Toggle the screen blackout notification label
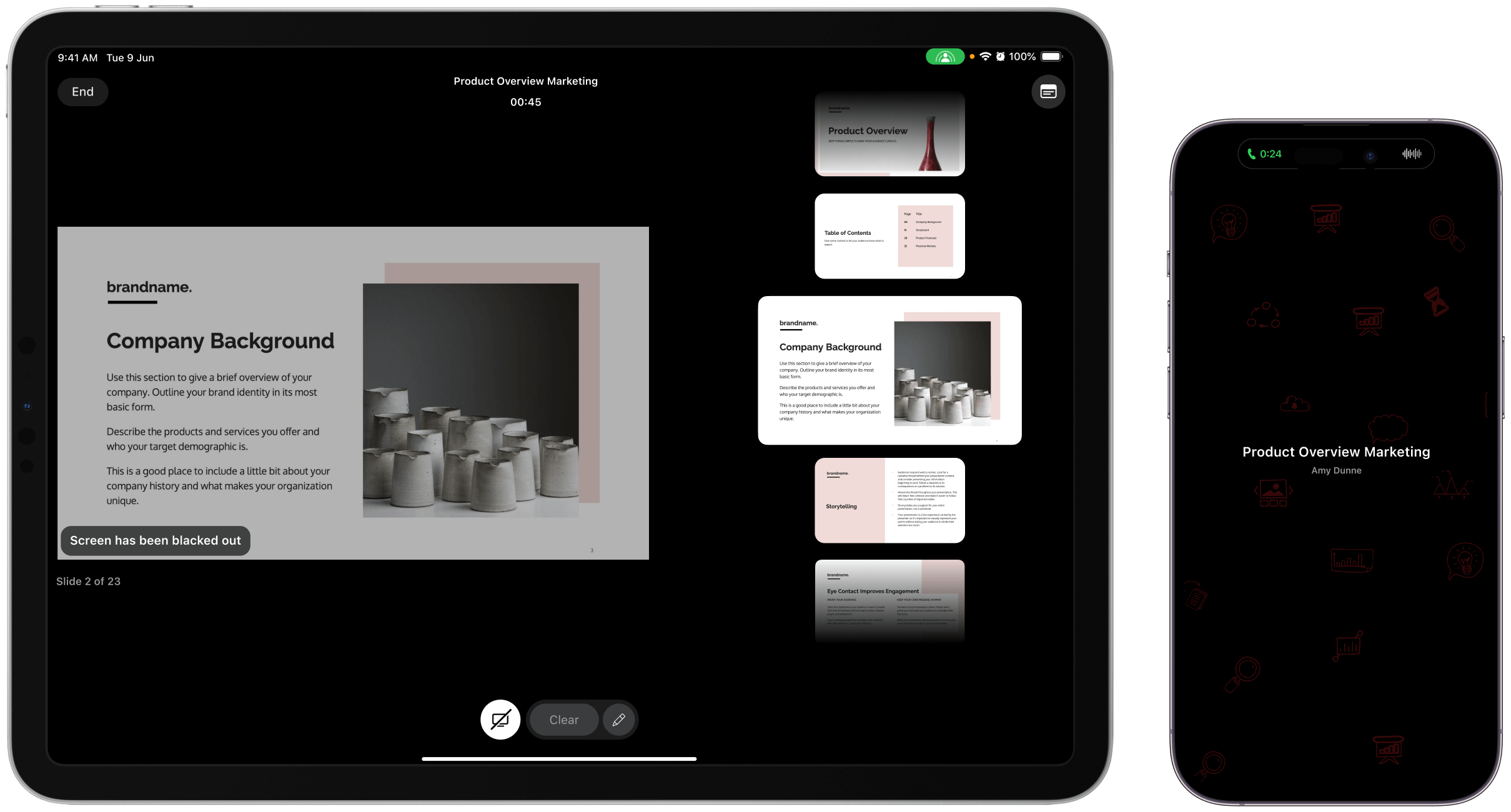 point(155,540)
